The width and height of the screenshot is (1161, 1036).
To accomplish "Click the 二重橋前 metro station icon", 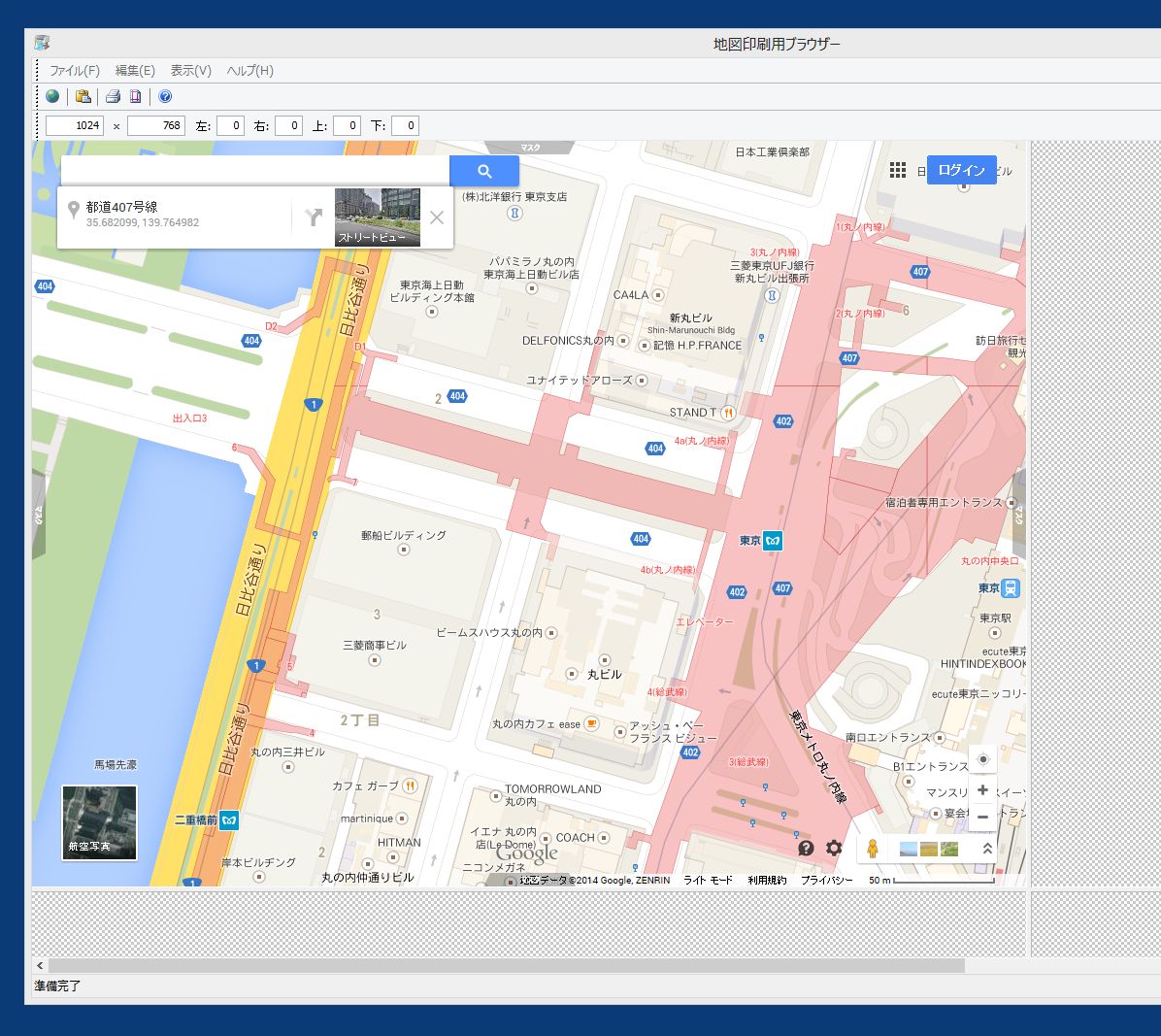I will tap(229, 819).
